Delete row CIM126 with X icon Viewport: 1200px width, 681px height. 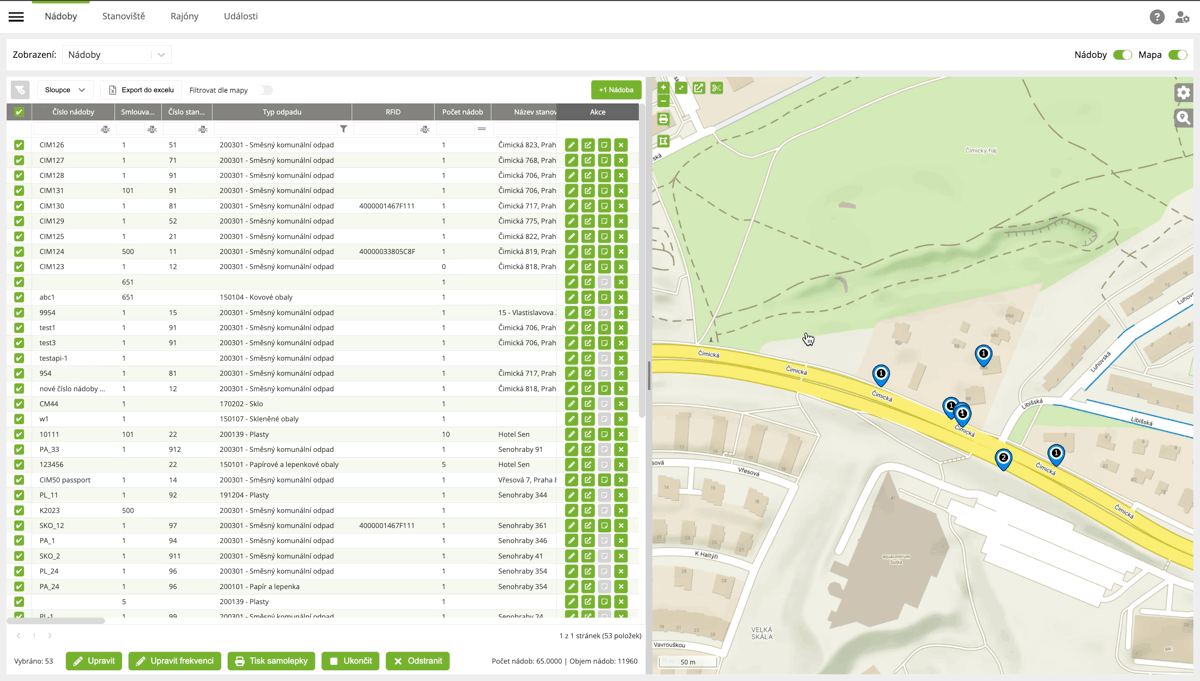[x=621, y=145]
